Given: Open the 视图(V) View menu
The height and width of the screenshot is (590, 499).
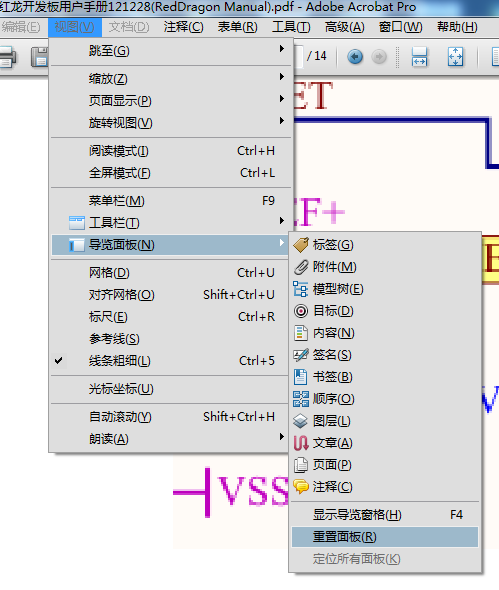Looking at the screenshot, I should click(x=75, y=27).
